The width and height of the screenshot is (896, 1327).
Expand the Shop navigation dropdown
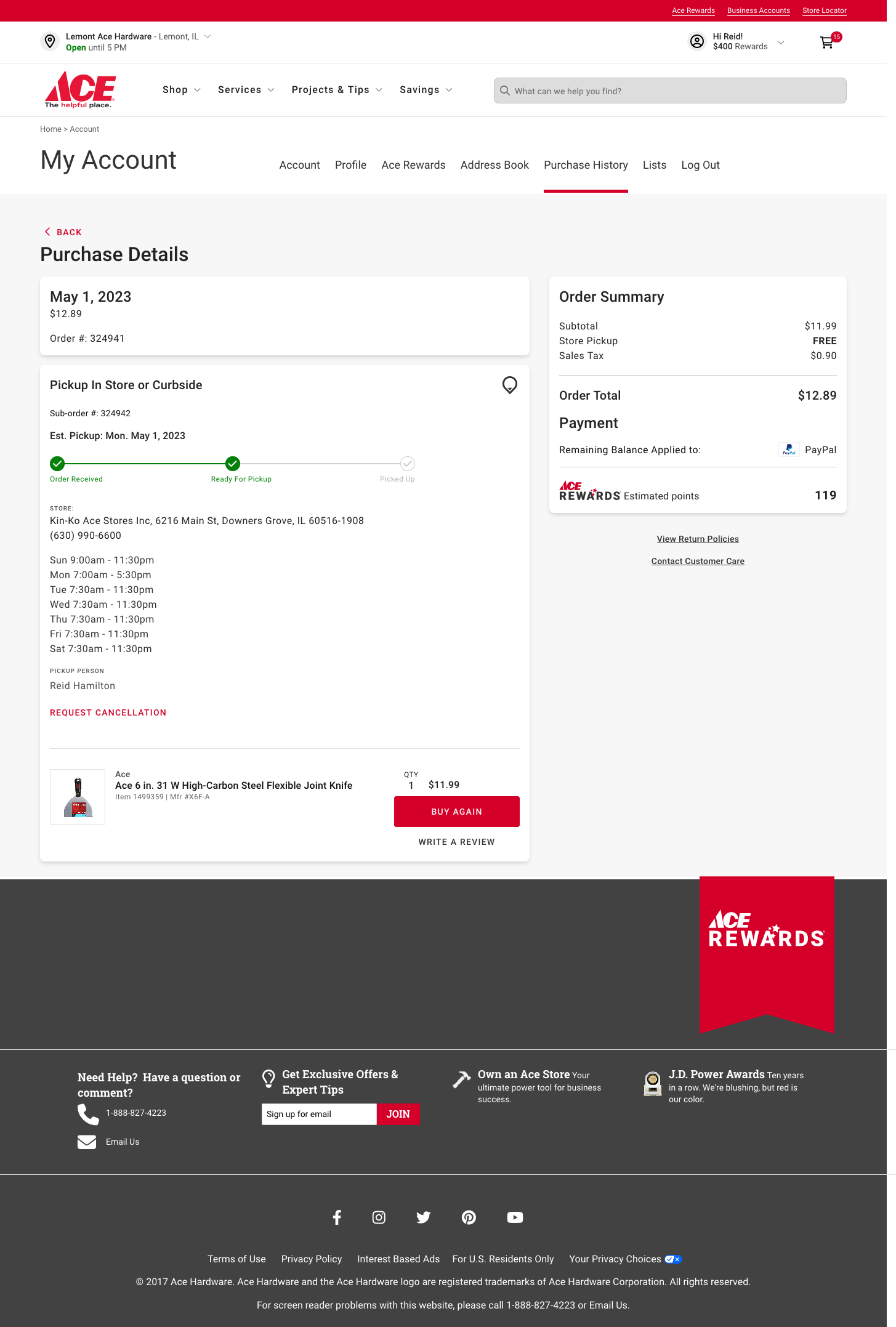click(180, 89)
